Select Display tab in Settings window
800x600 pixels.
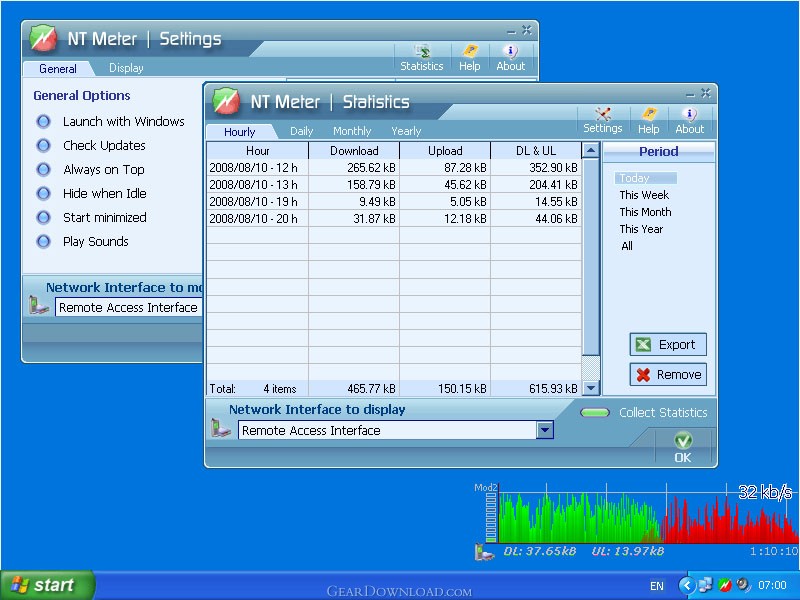coord(126,68)
